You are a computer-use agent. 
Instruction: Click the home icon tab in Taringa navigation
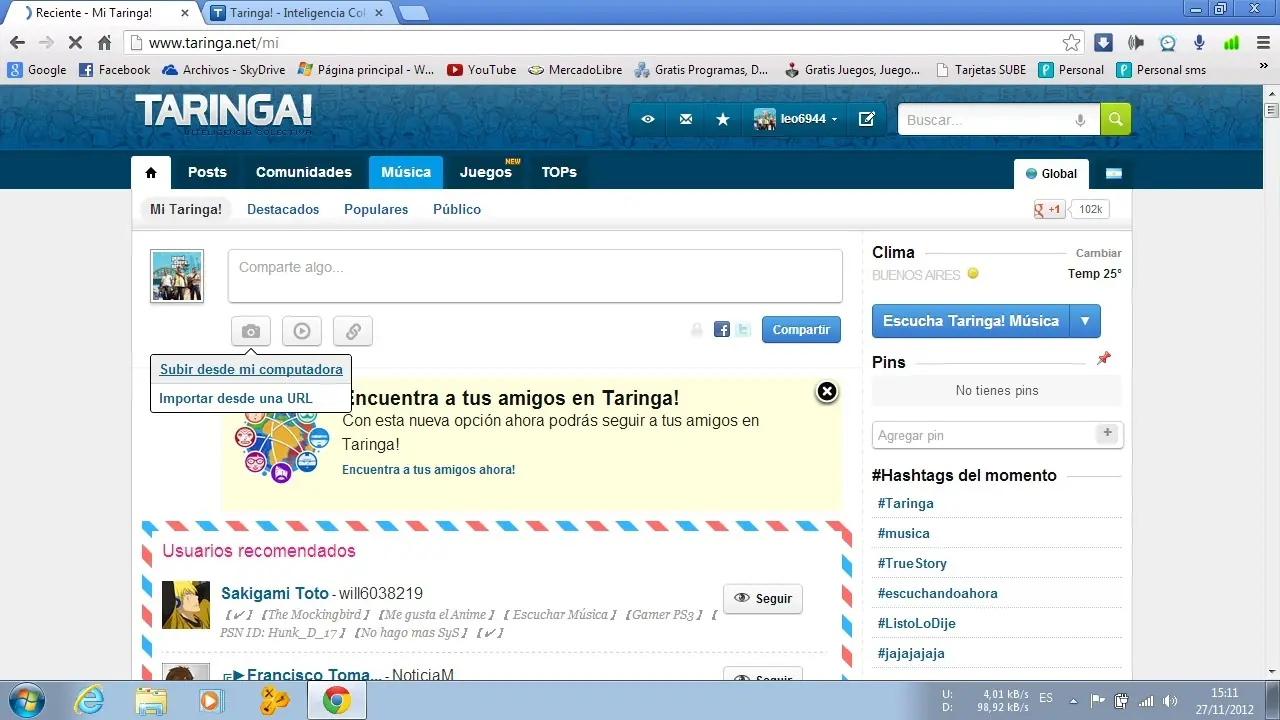151,172
